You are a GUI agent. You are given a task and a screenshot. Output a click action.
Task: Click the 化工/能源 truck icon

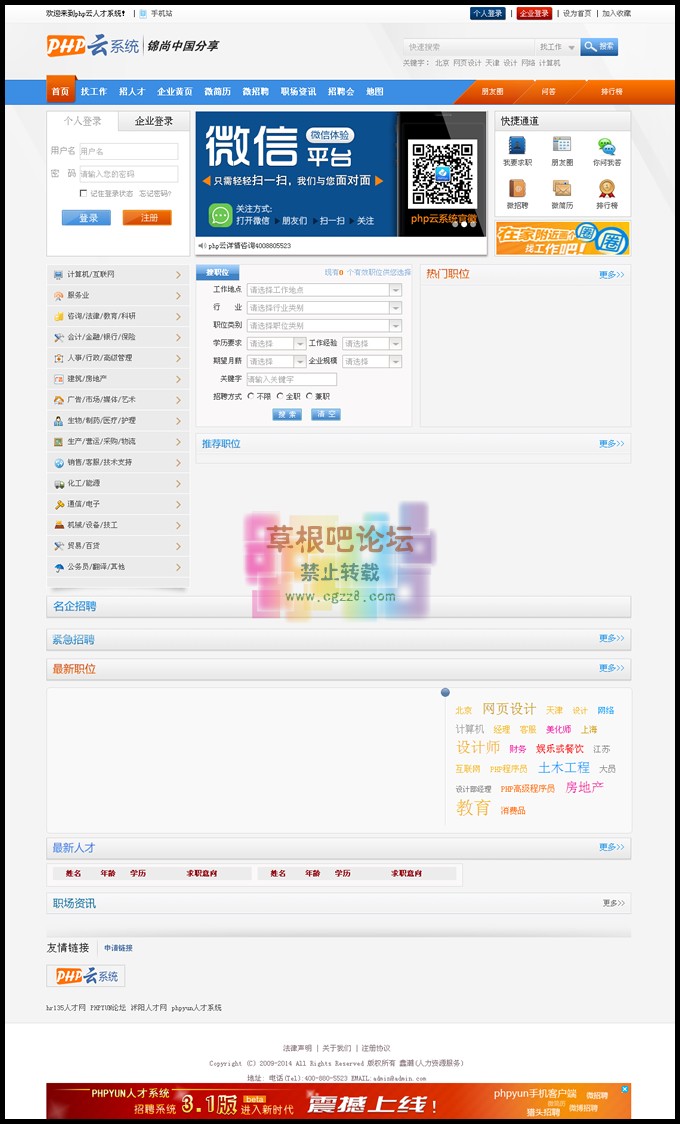[x=58, y=483]
